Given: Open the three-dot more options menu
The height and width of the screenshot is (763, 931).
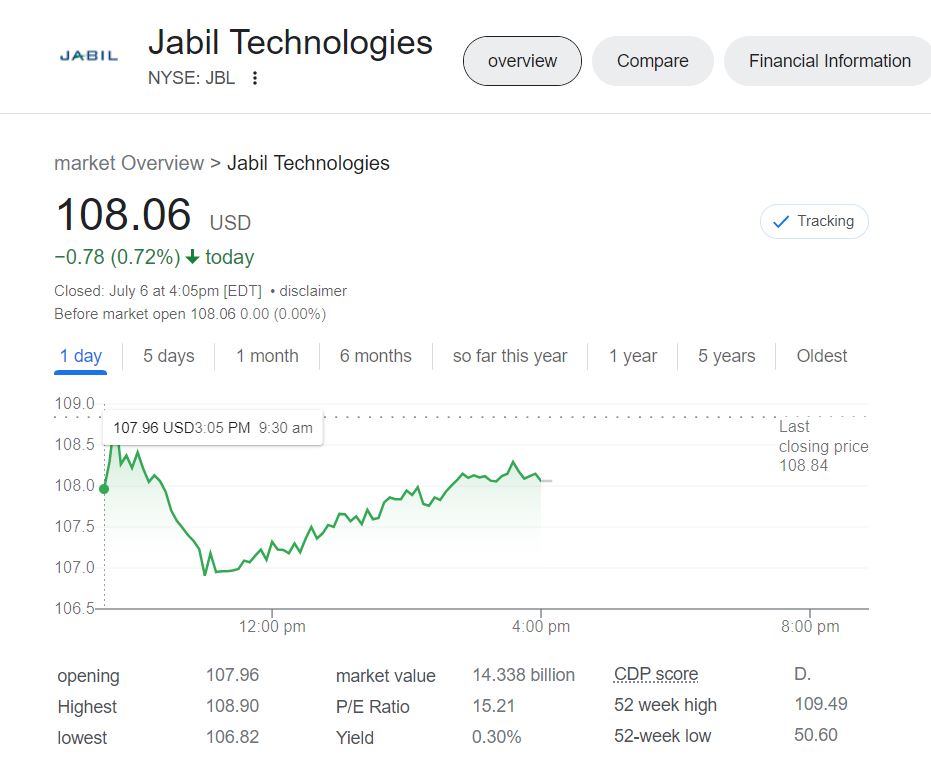Looking at the screenshot, I should 255,78.
